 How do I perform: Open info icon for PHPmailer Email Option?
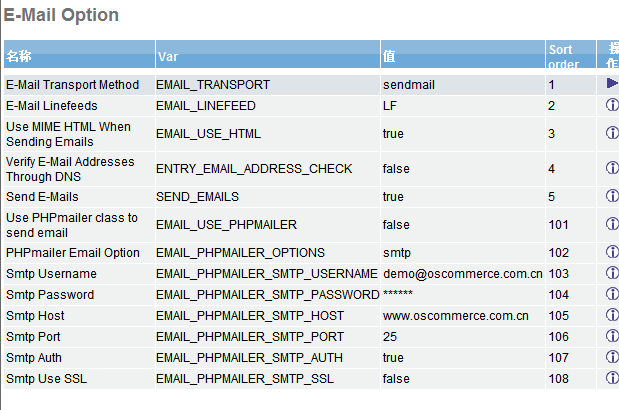pos(612,252)
